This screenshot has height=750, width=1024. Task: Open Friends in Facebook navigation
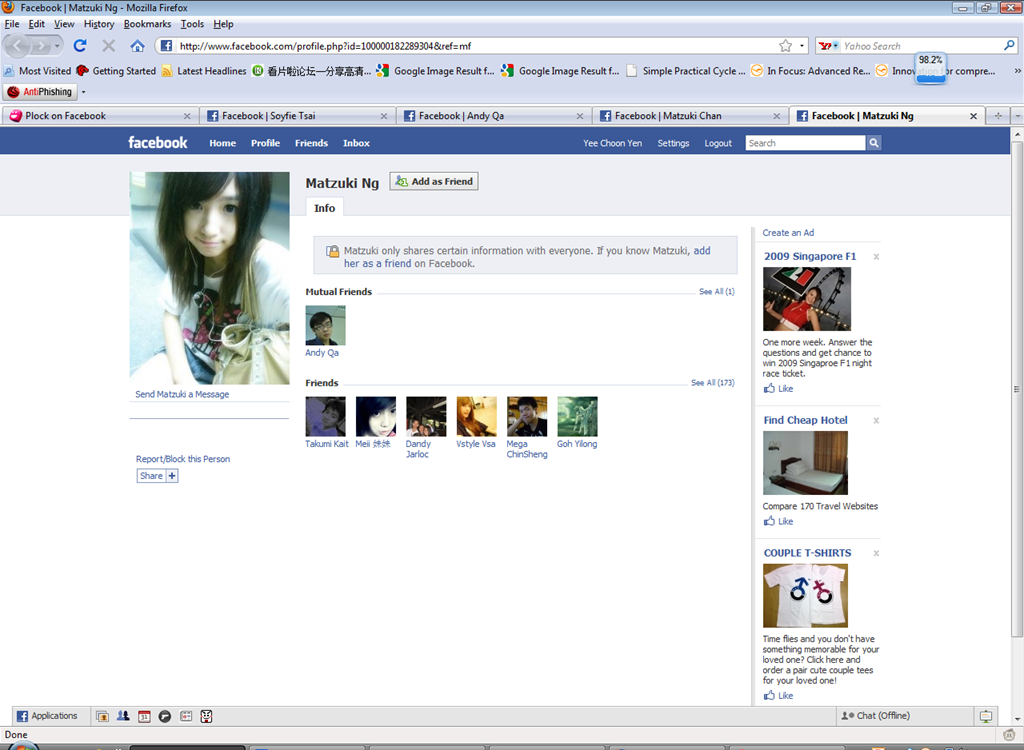[312, 143]
